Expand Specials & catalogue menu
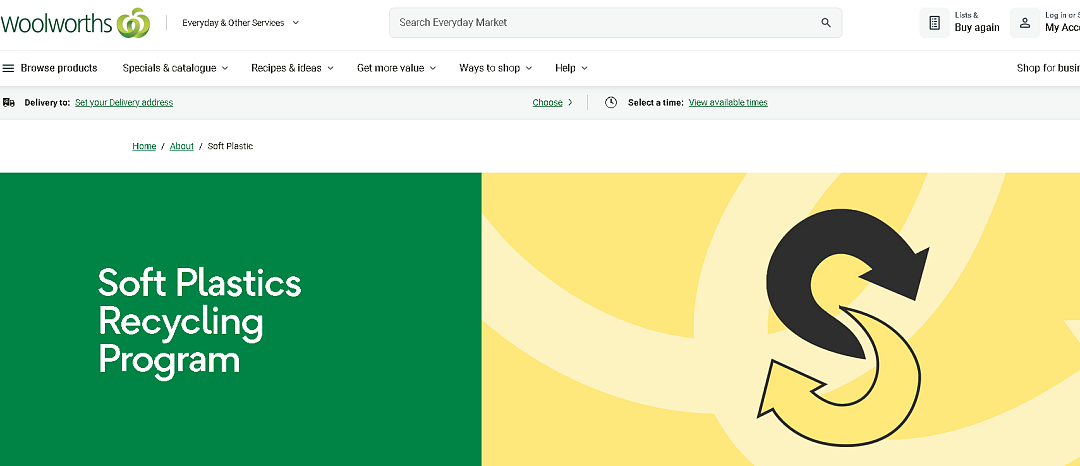 [175, 68]
